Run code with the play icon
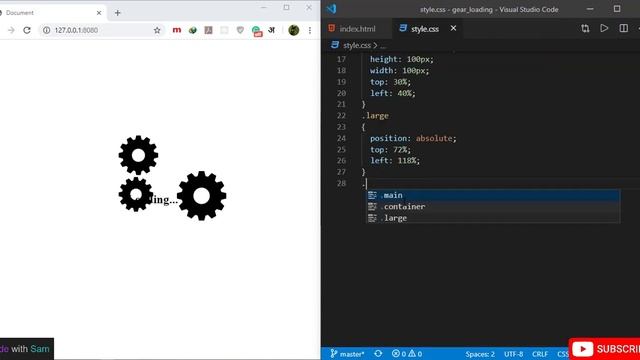The width and height of the screenshot is (640, 360). coord(604,29)
